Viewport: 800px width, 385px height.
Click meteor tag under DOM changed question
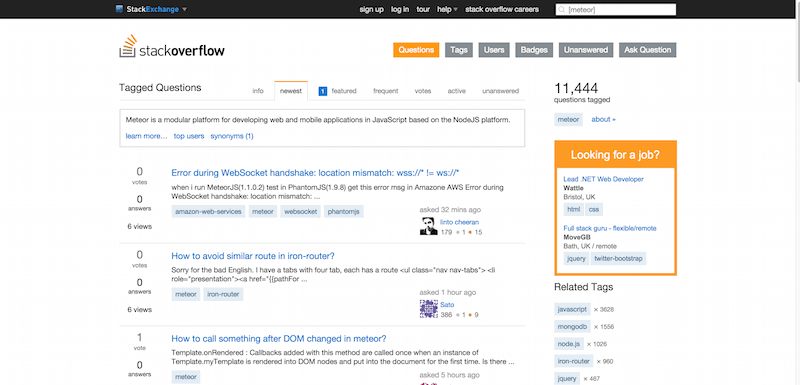click(186, 377)
